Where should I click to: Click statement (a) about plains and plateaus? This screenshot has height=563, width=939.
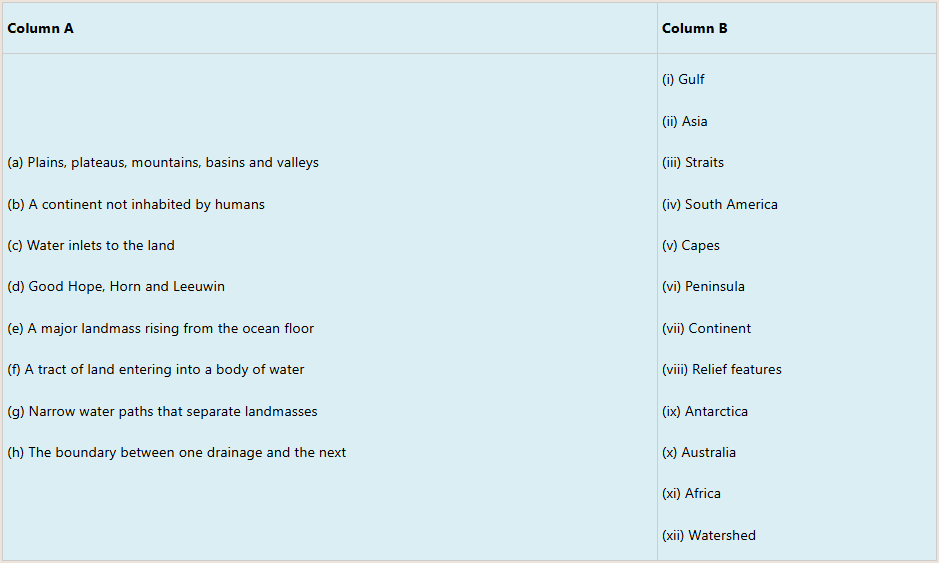coord(163,162)
